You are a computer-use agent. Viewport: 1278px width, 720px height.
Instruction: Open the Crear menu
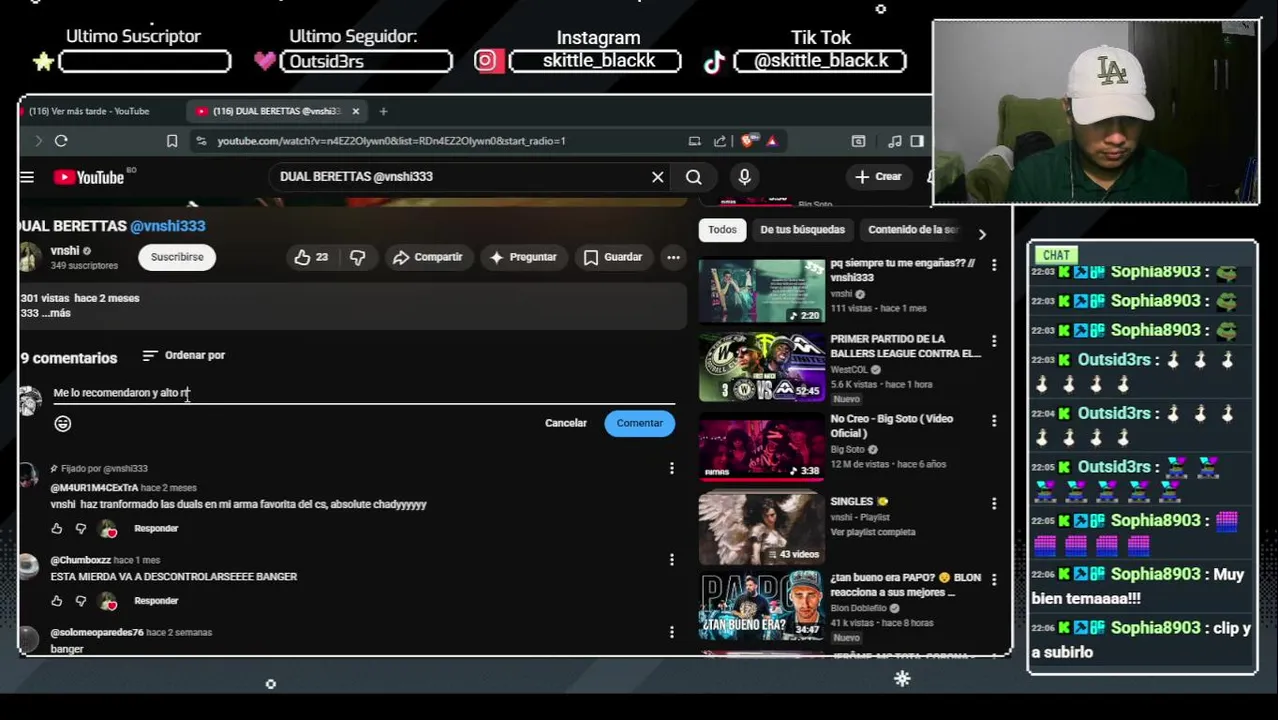(878, 177)
